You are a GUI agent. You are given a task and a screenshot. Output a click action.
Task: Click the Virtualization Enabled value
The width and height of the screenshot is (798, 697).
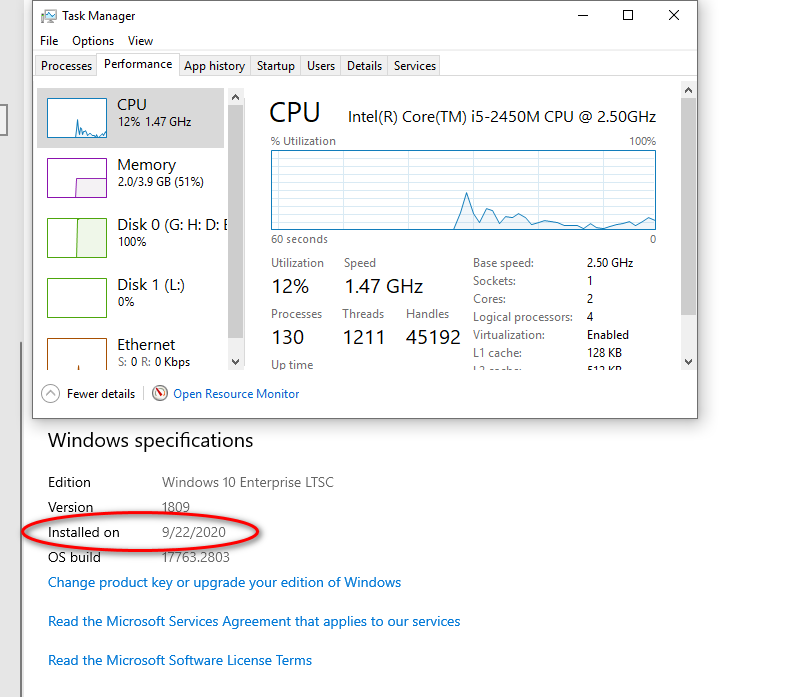tap(608, 335)
